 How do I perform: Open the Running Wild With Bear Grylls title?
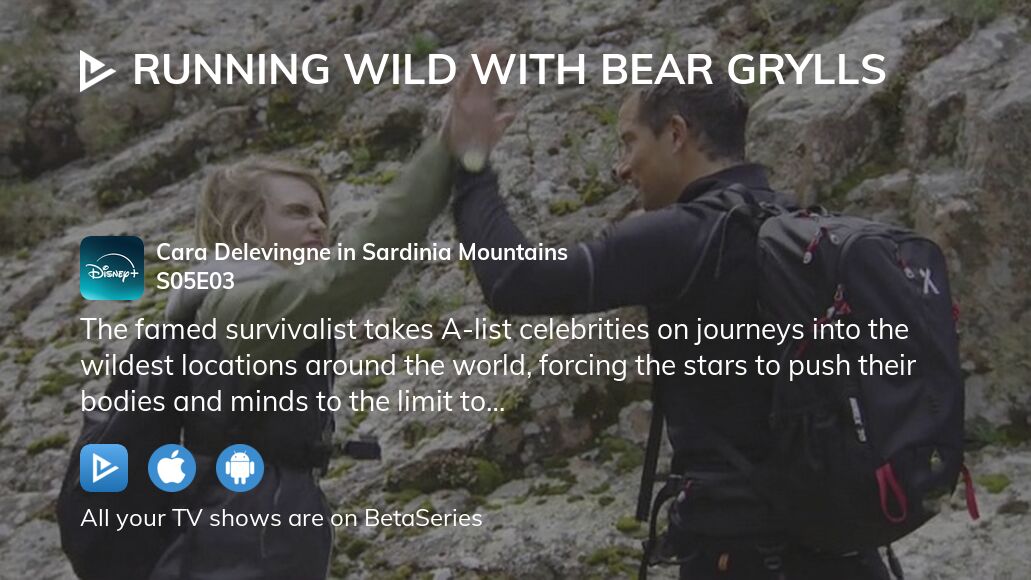click(510, 70)
